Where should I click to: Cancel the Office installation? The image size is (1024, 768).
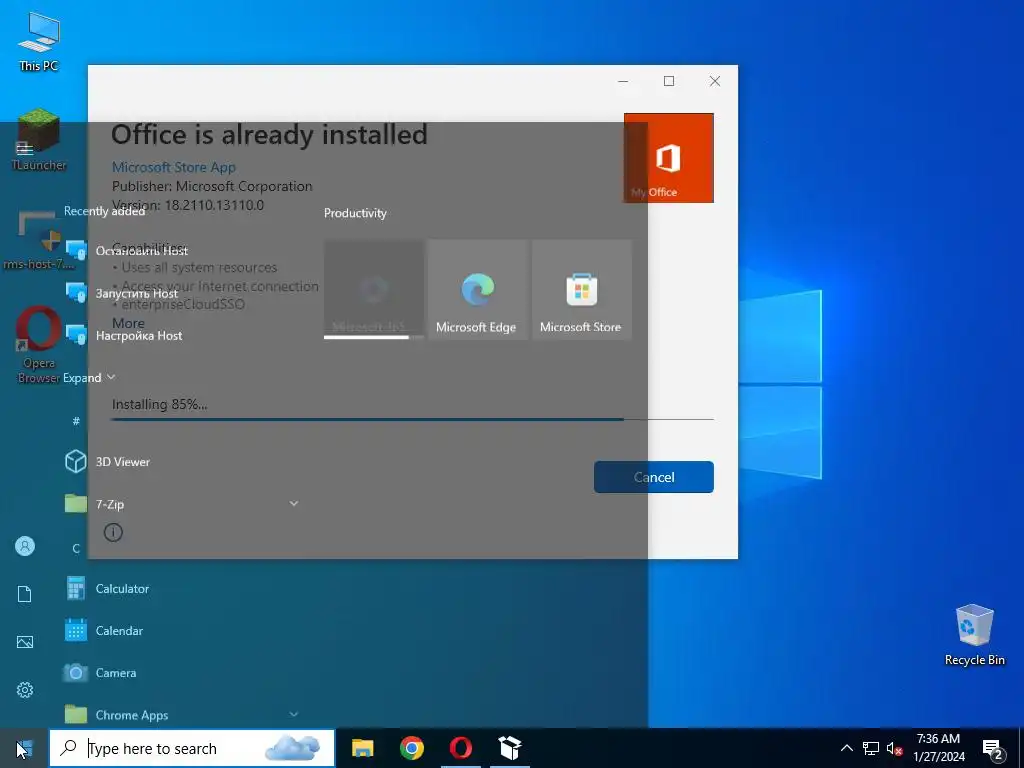[x=654, y=477]
